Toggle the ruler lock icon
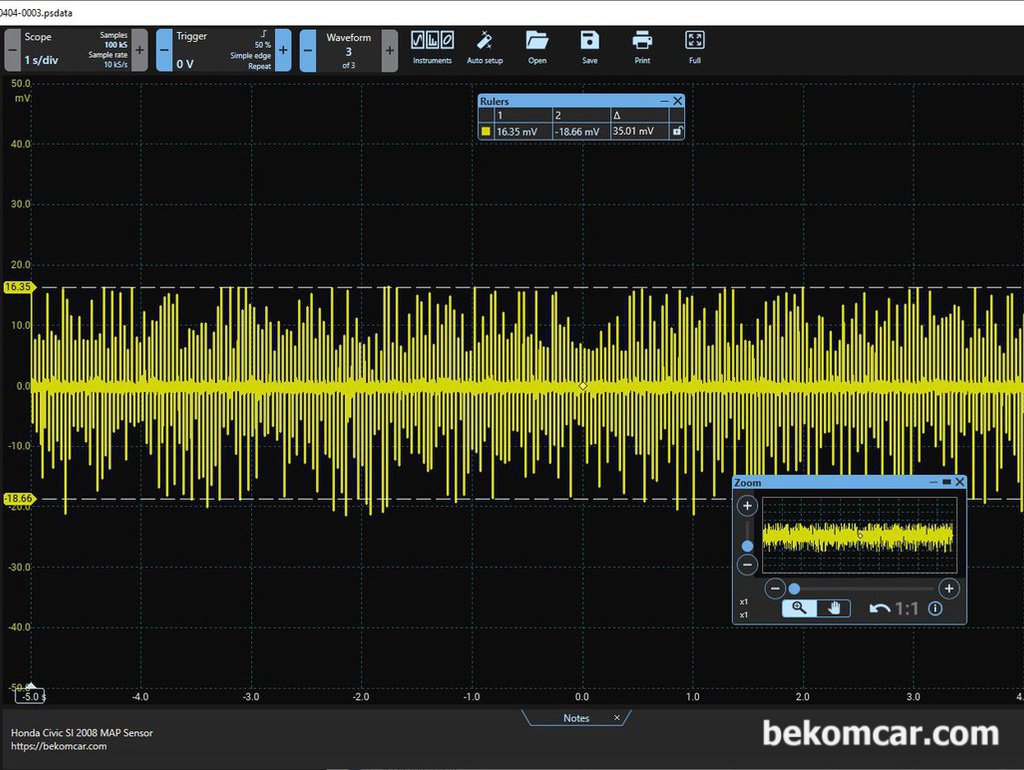Image resolution: width=1024 pixels, height=770 pixels. click(x=677, y=131)
